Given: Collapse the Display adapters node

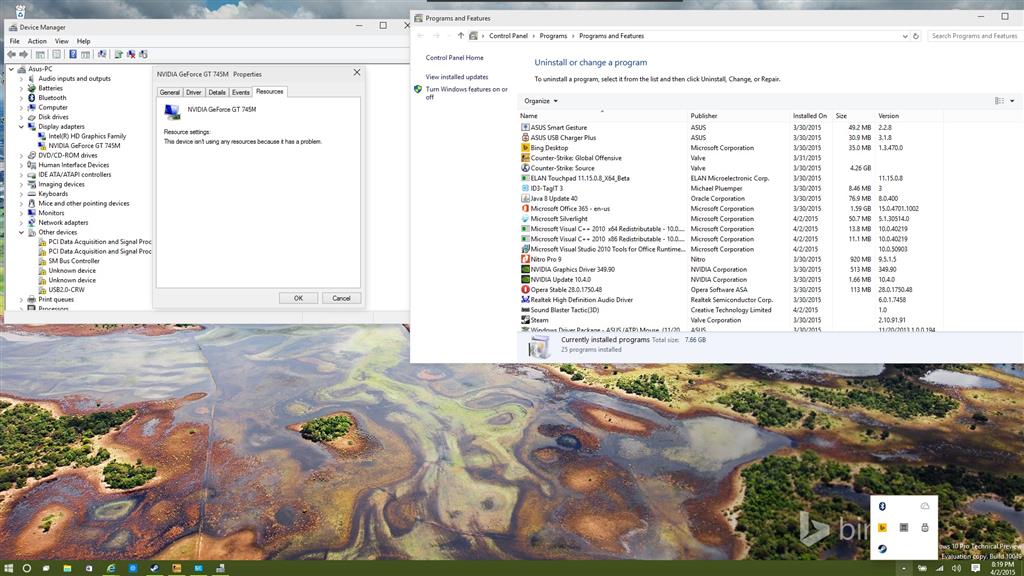Looking at the screenshot, I should tap(21, 127).
